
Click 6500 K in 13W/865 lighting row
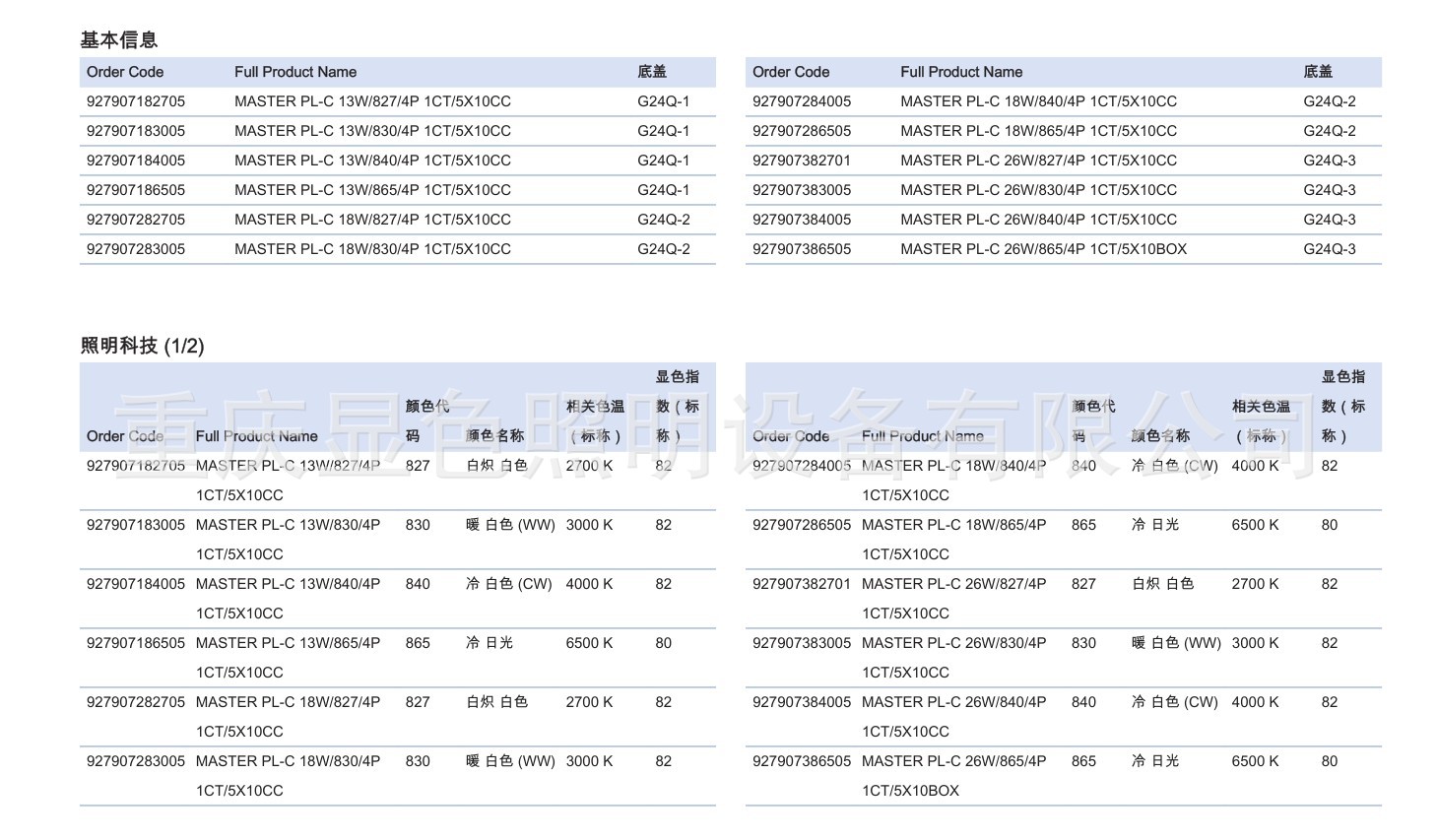[589, 643]
